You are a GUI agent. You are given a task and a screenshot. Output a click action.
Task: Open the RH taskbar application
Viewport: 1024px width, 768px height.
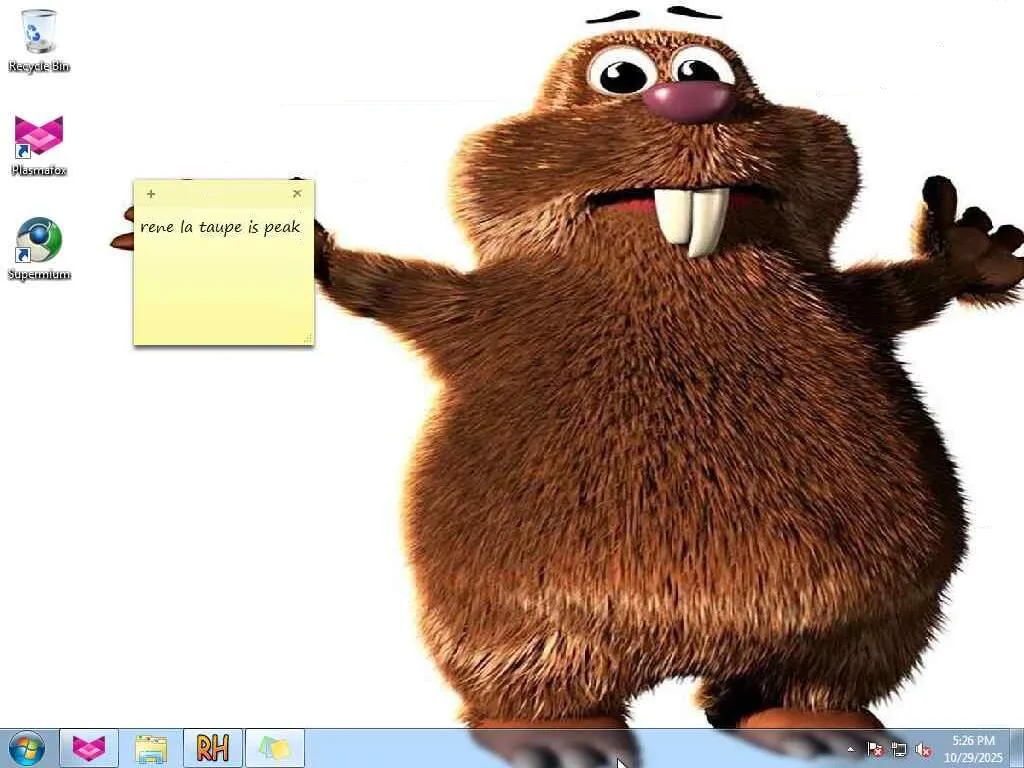click(213, 748)
